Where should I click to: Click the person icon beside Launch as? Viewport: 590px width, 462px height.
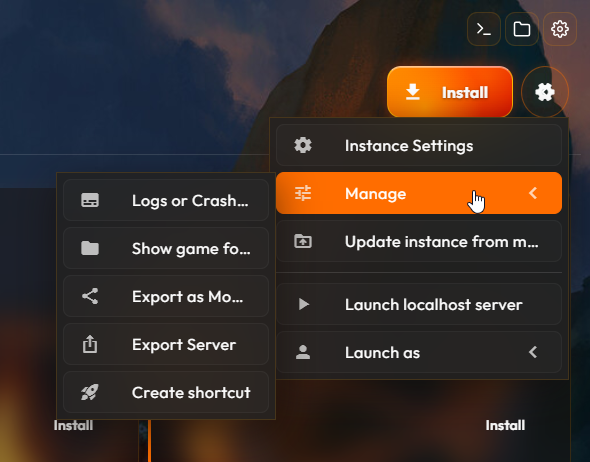pyautogui.click(x=303, y=352)
